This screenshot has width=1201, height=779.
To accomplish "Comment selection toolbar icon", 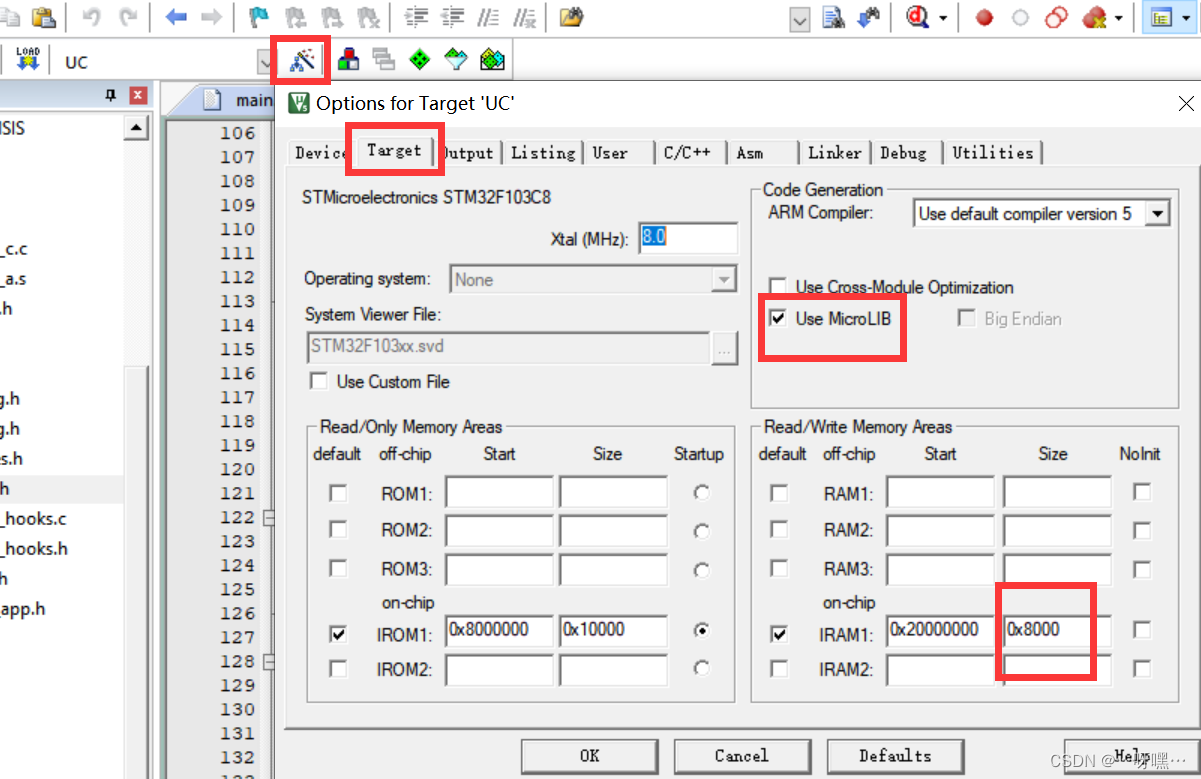I will [x=488, y=17].
